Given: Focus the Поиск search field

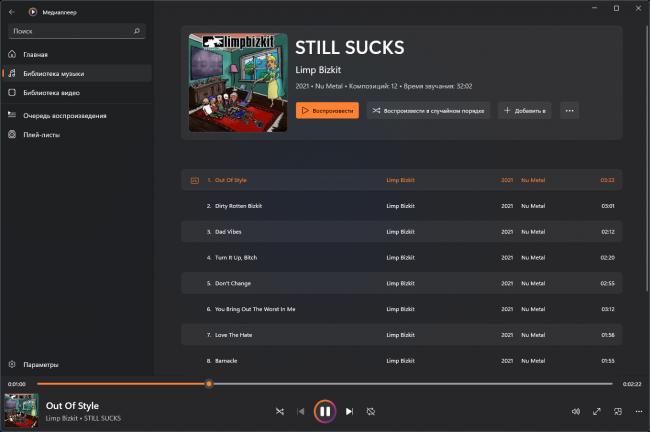Looking at the screenshot, I should 77,31.
